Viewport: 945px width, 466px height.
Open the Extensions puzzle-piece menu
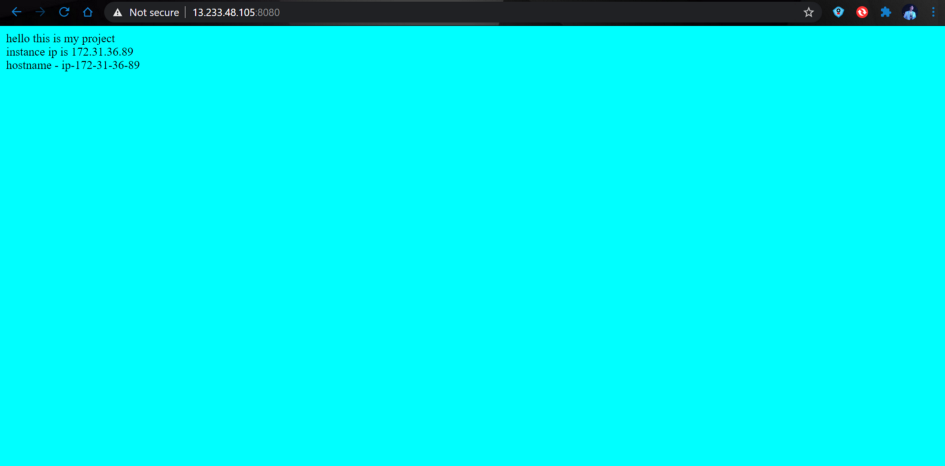click(x=885, y=12)
